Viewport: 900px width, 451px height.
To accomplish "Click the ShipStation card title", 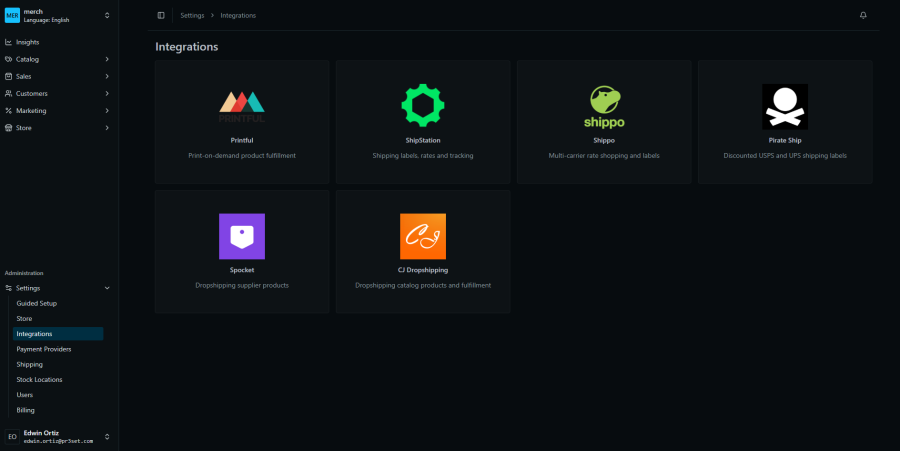I will (423, 141).
